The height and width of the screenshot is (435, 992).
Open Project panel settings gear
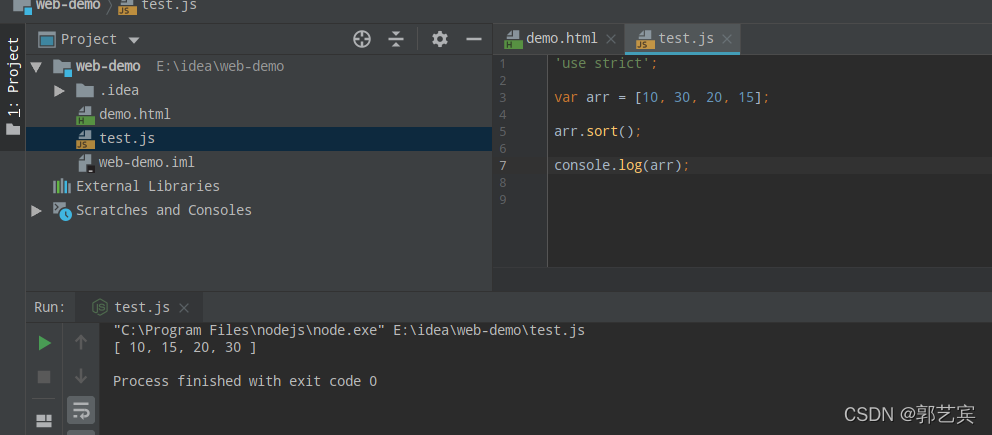pos(440,39)
